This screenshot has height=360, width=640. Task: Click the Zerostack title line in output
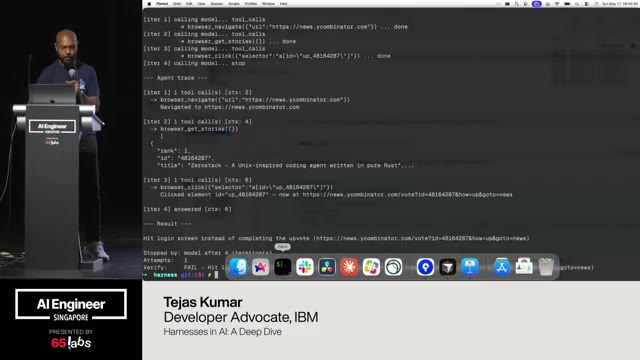point(285,165)
